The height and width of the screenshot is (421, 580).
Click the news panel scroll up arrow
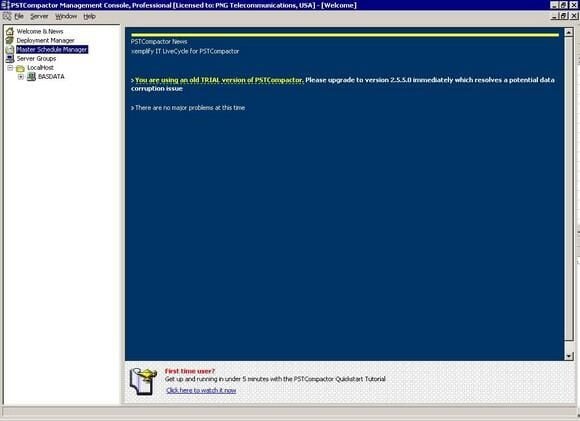pos(569,33)
